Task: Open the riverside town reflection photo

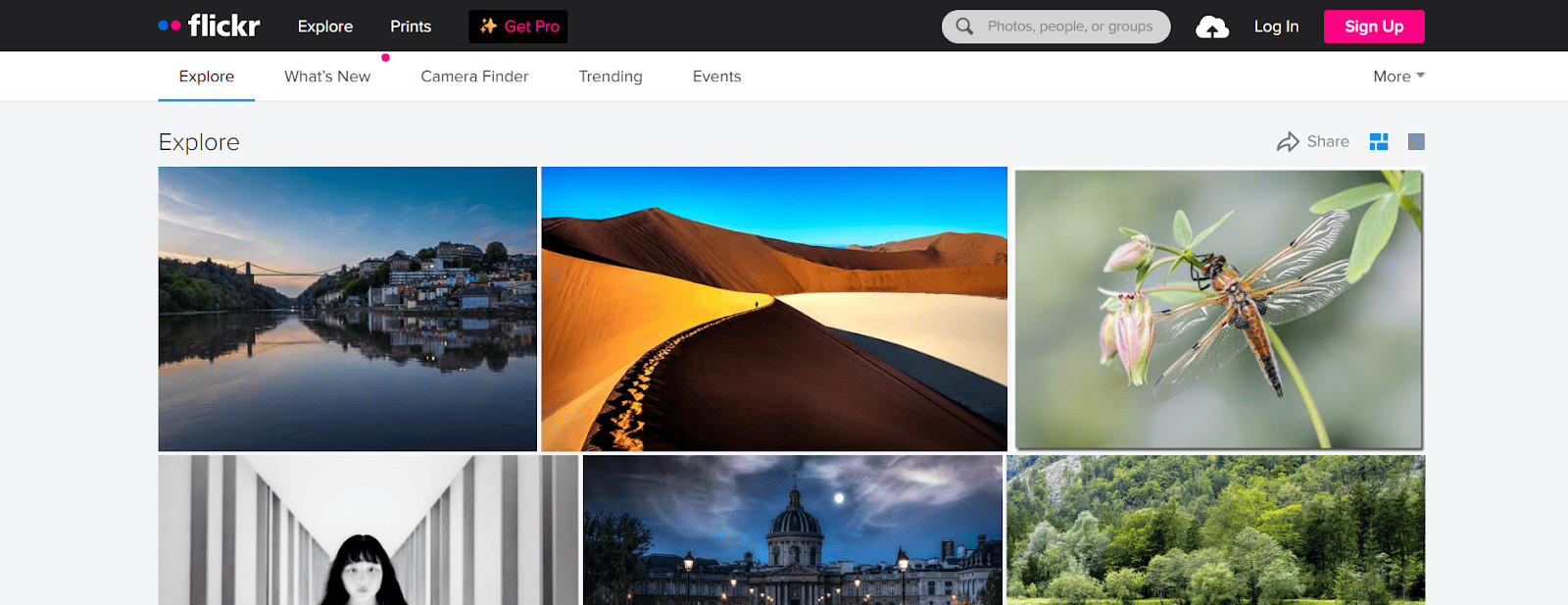Action: (348, 309)
